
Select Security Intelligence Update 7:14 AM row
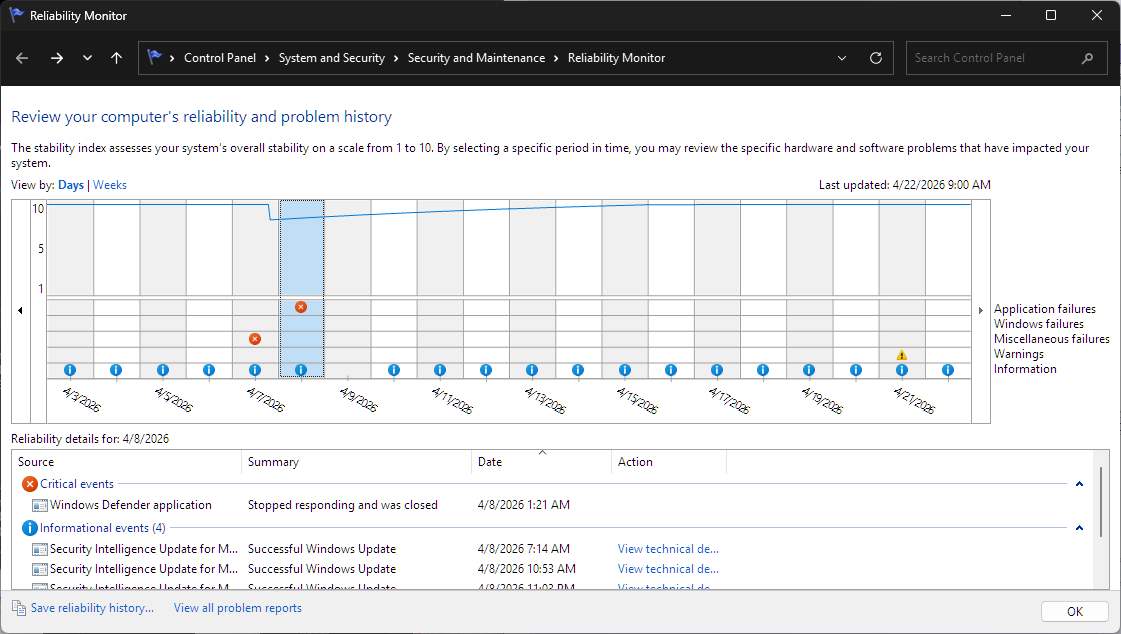[552, 549]
